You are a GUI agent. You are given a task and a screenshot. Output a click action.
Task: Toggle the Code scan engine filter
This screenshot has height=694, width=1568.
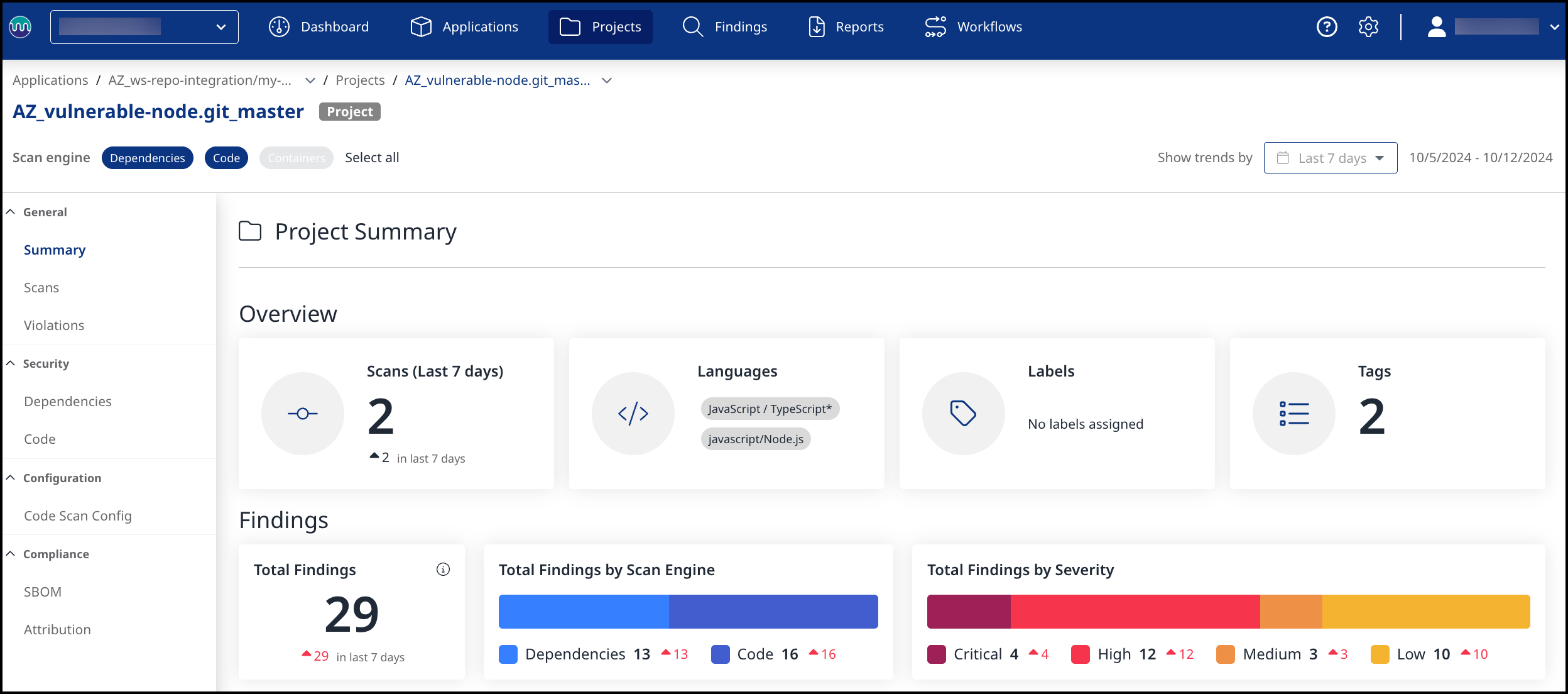coord(226,158)
